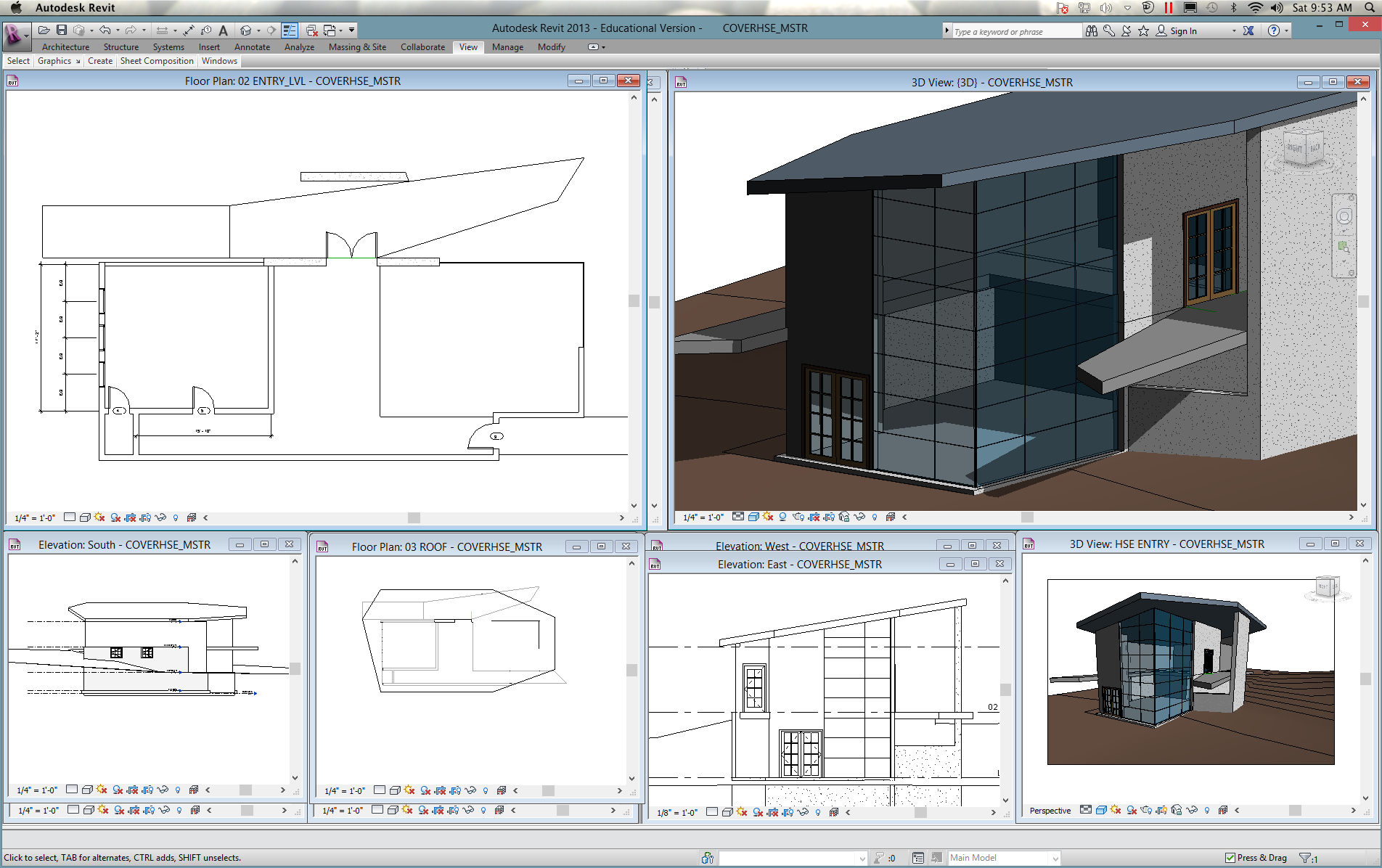The image size is (1382, 868).
Task: Click horizontal scrollbar thumb in {3D} view
Action: click(1027, 517)
